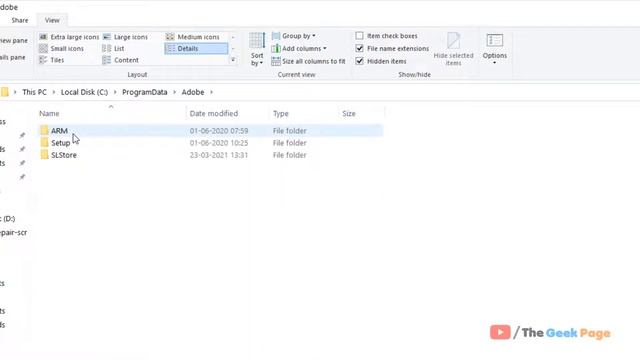This screenshot has height=360, width=640.
Task: Switch to Medium icons layout
Action: pyautogui.click(x=193, y=37)
